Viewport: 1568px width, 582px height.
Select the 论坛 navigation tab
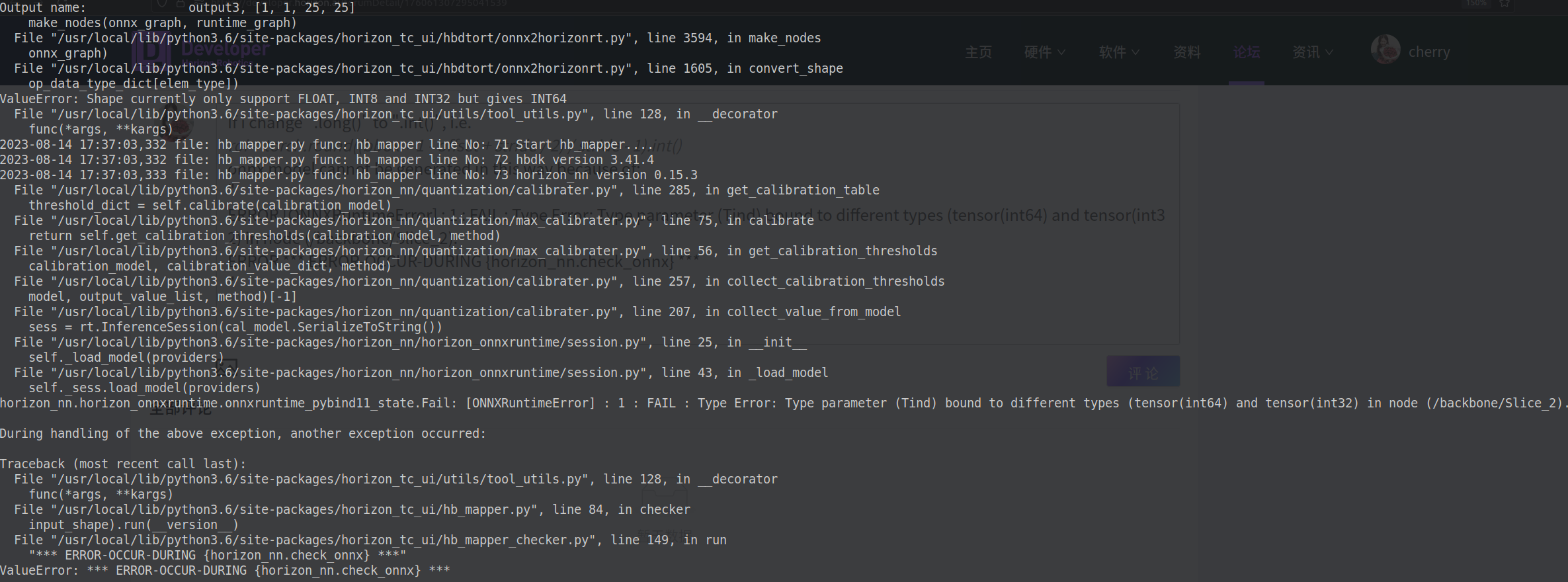pyautogui.click(x=1246, y=52)
